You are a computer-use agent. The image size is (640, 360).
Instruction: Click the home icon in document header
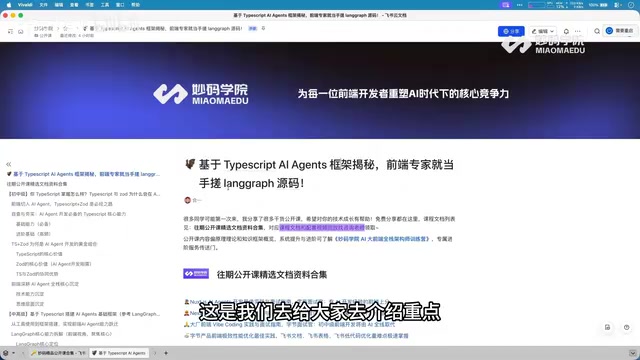click(20, 31)
